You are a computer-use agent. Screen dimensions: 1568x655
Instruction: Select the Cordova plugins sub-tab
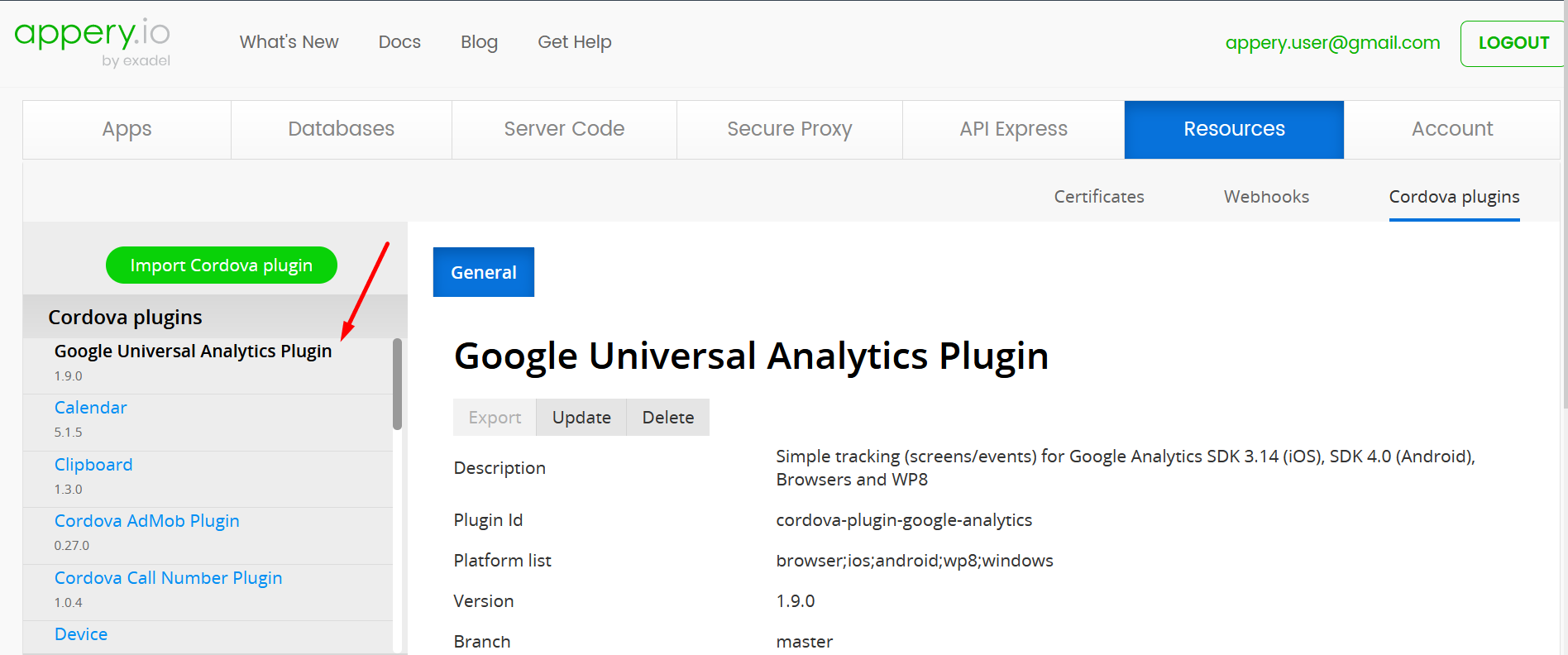tap(1454, 197)
